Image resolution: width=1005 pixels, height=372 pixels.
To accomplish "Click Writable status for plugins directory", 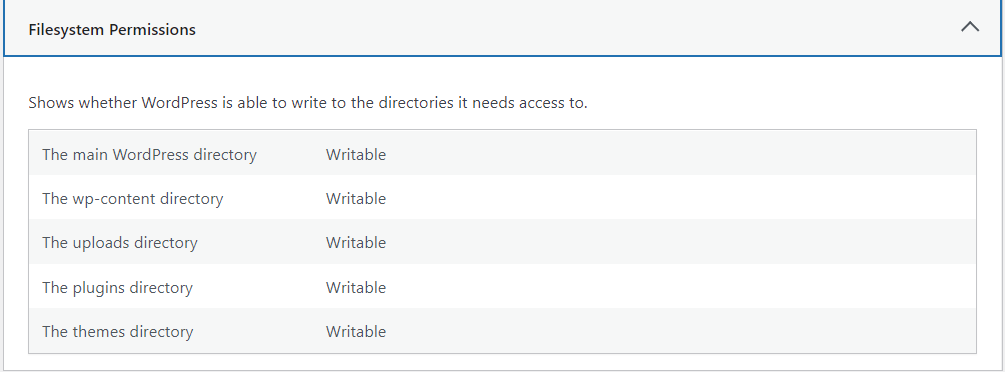I will 356,287.
